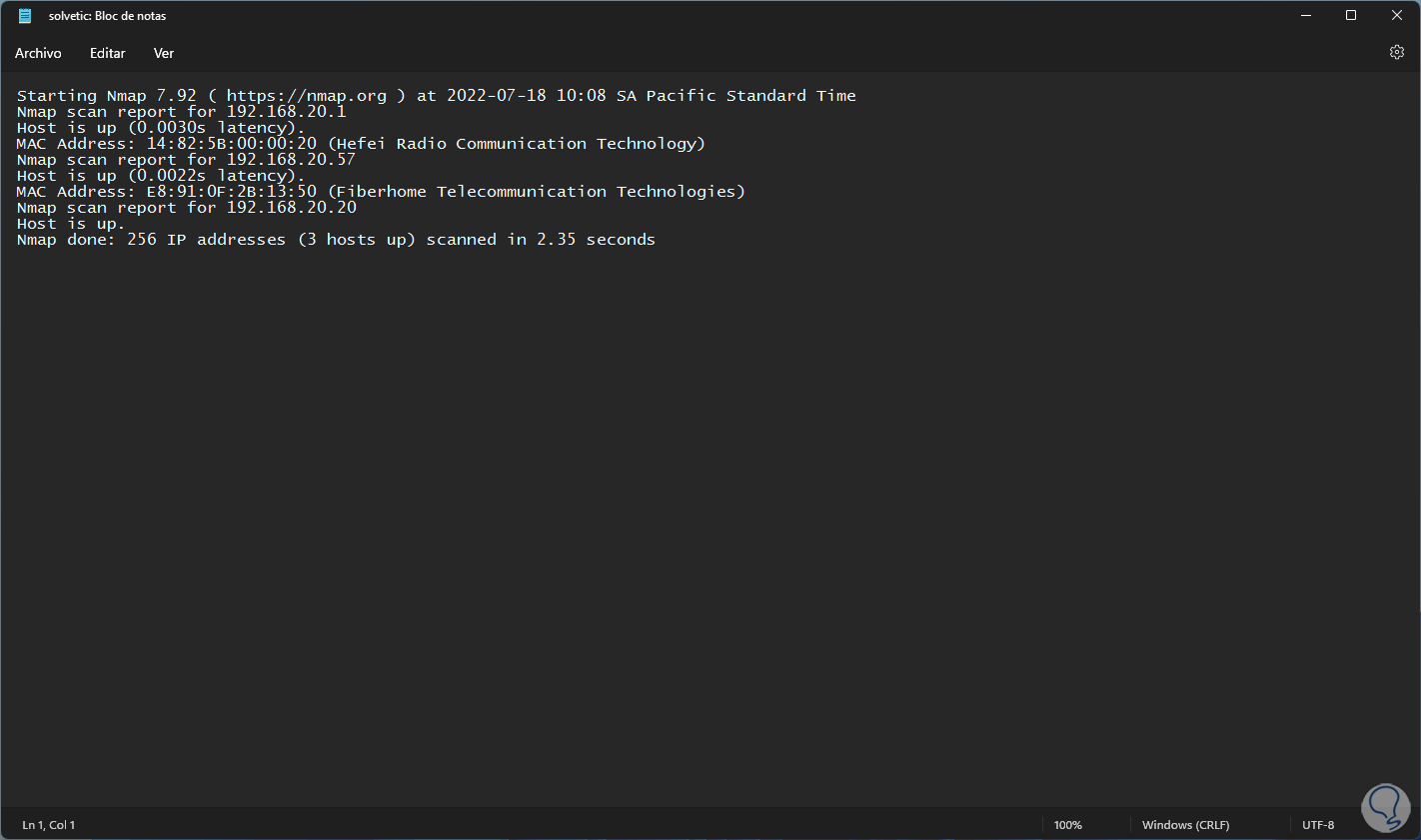Maximize the Bloc de notas window
The width and height of the screenshot is (1421, 840).
1351,15
